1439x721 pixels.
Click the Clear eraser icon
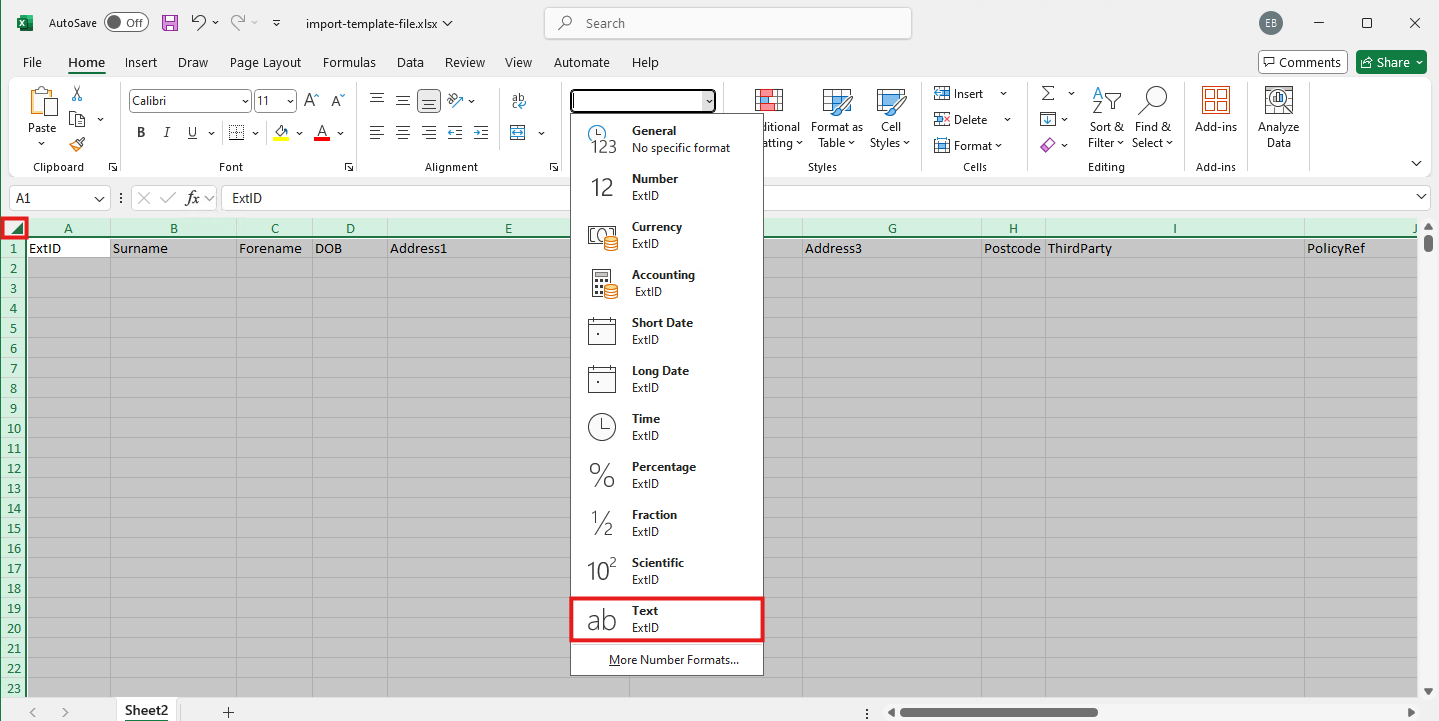coord(1048,145)
